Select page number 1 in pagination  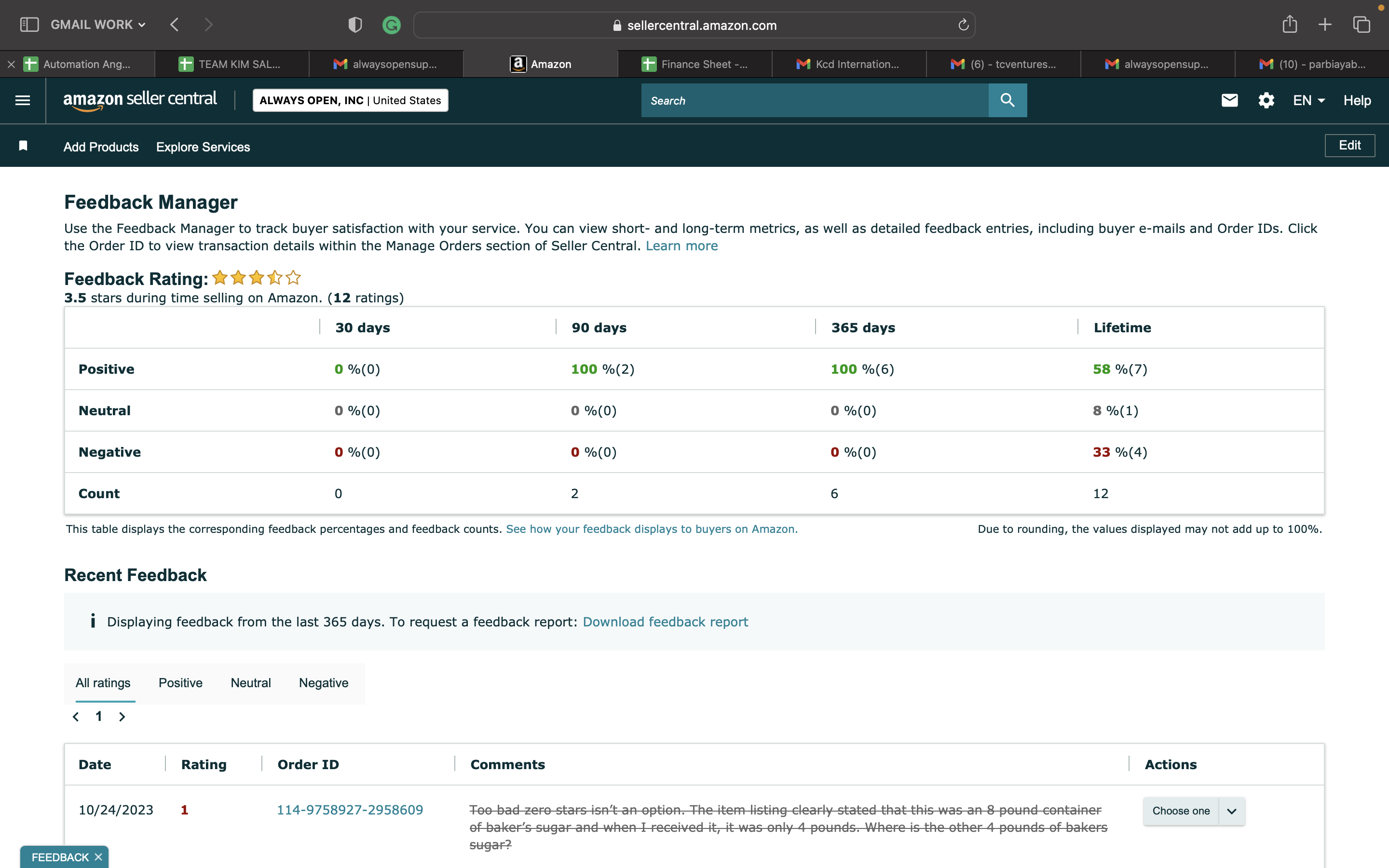click(x=99, y=717)
